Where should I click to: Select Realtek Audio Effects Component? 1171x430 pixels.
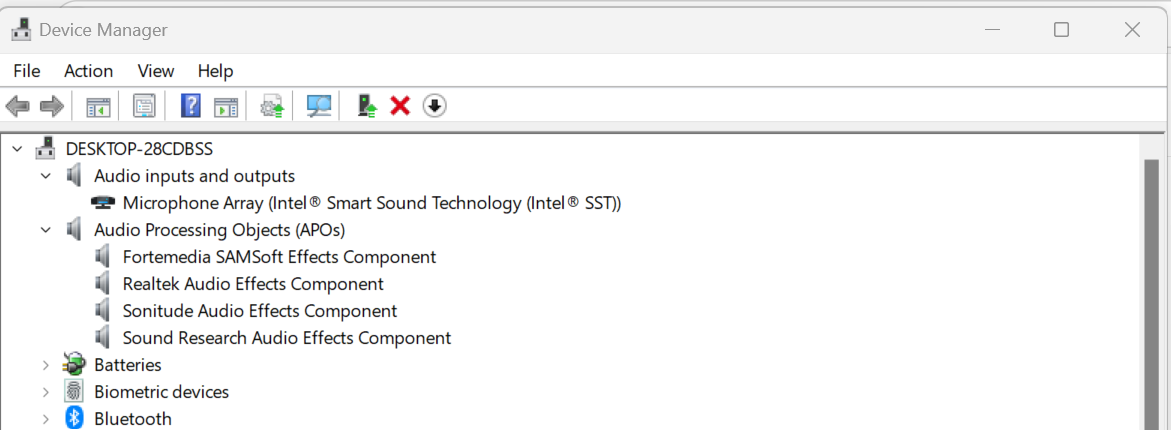tap(253, 284)
